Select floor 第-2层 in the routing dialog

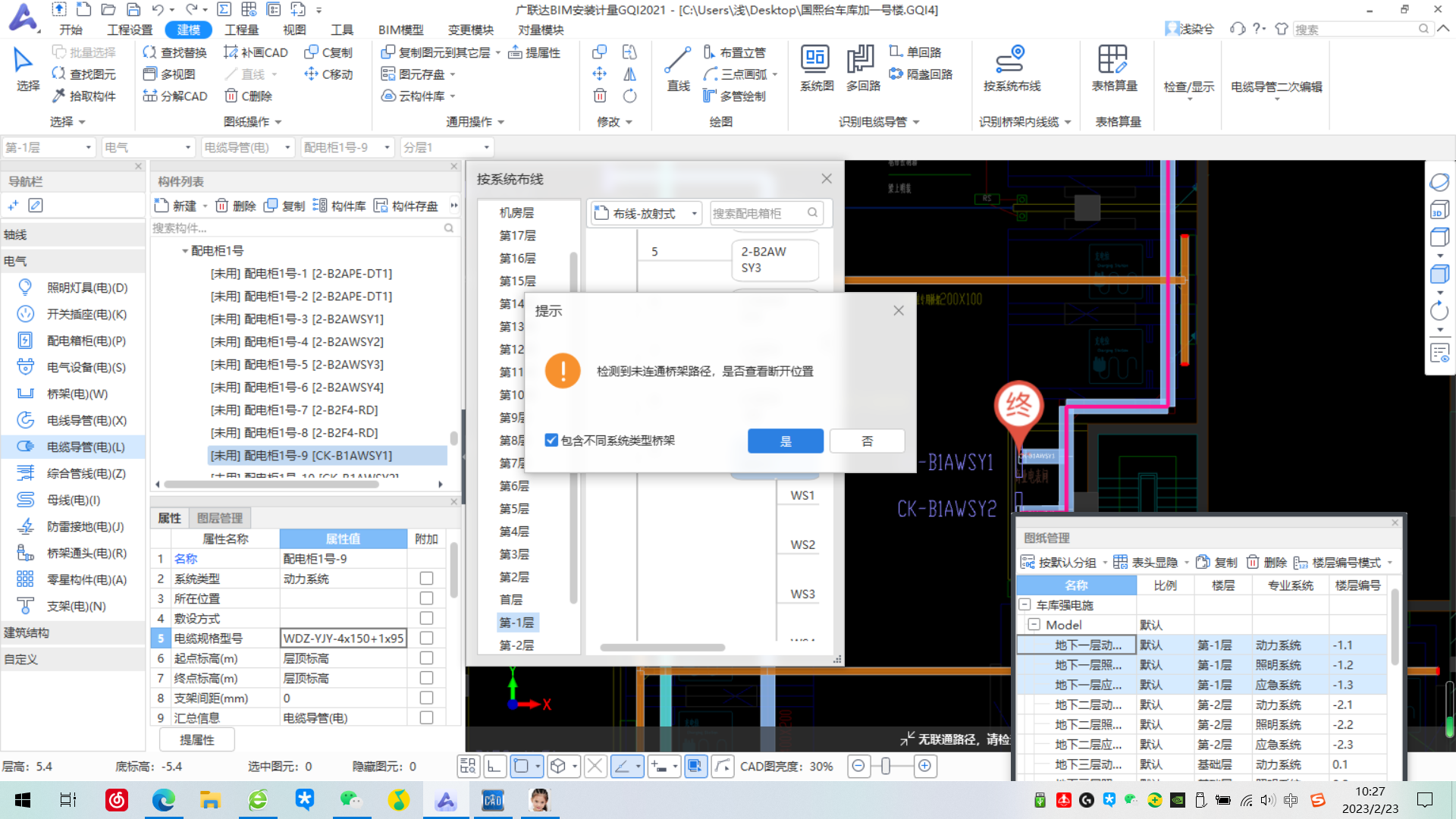coord(516,645)
